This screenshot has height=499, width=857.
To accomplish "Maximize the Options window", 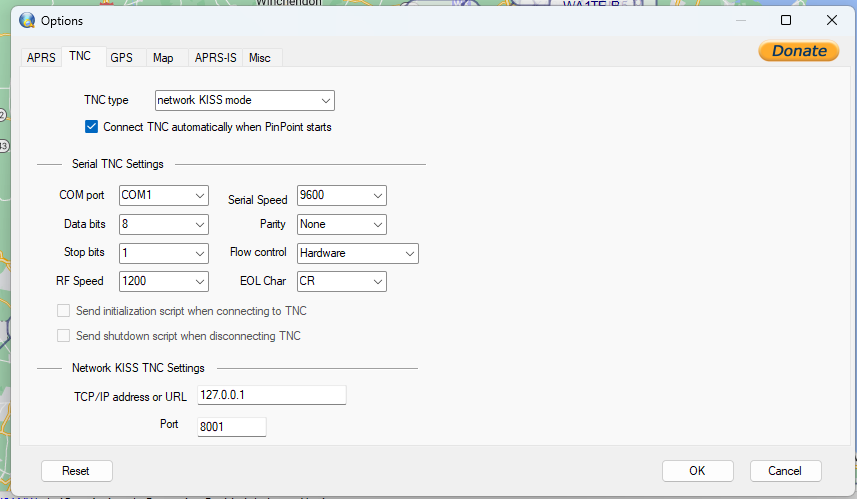I will tap(786, 20).
